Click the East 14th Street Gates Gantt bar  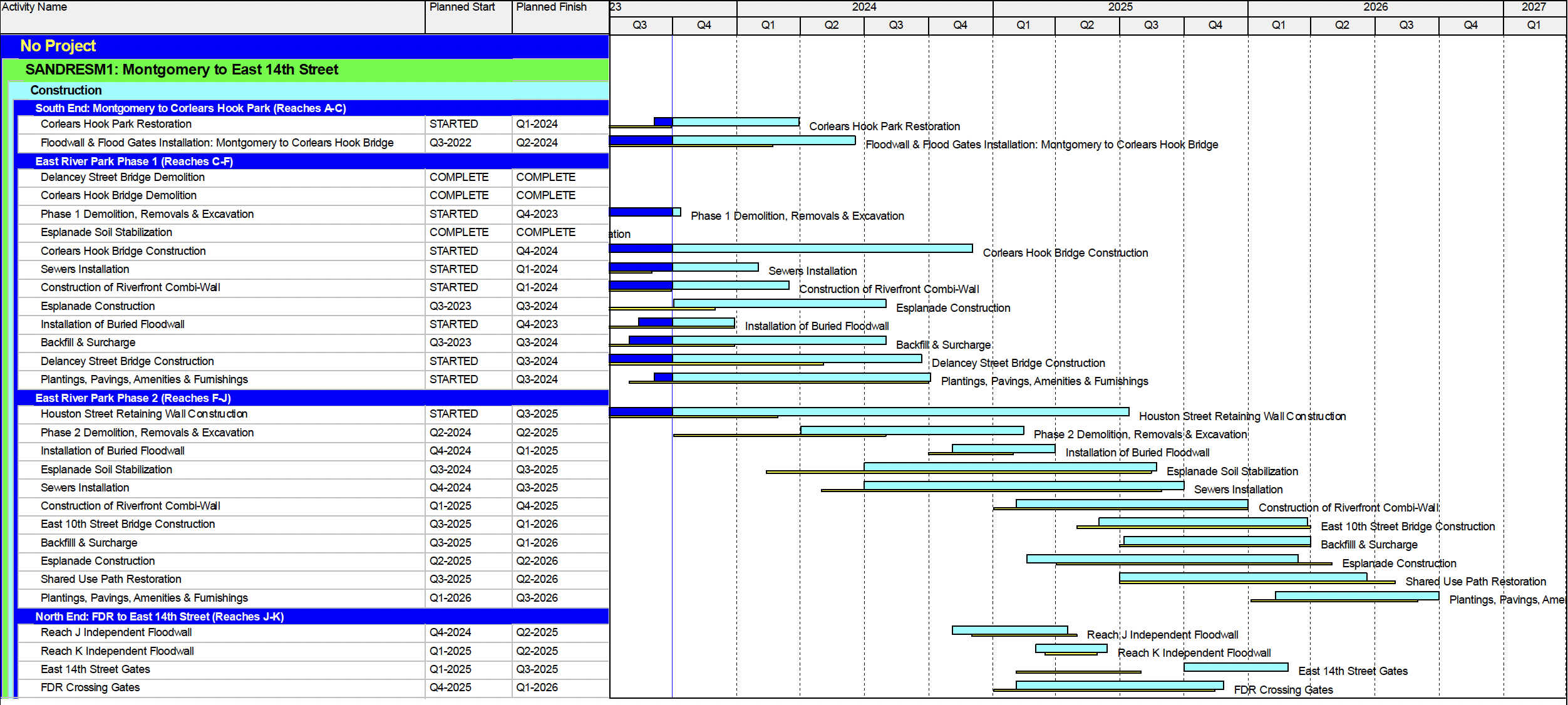click(1236, 667)
